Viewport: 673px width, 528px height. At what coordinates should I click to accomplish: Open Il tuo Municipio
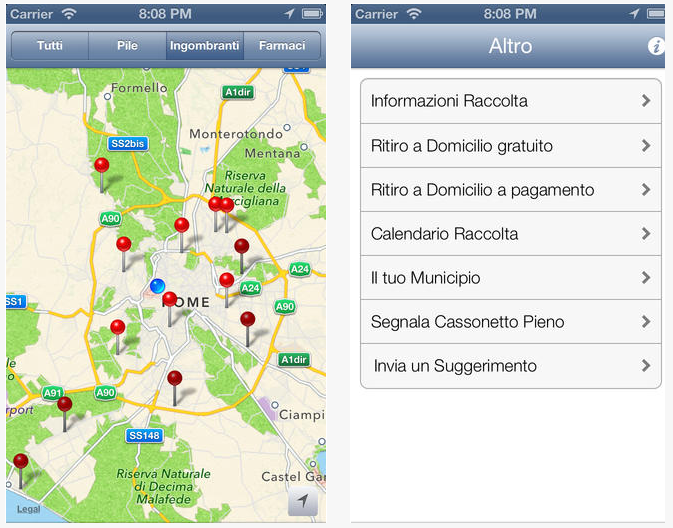coord(511,278)
